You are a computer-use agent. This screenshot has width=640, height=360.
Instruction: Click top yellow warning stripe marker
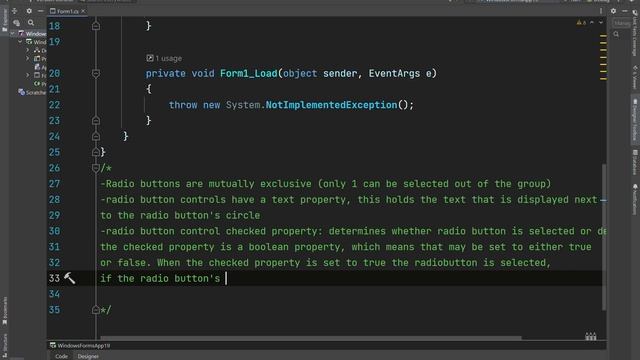(x=603, y=36)
